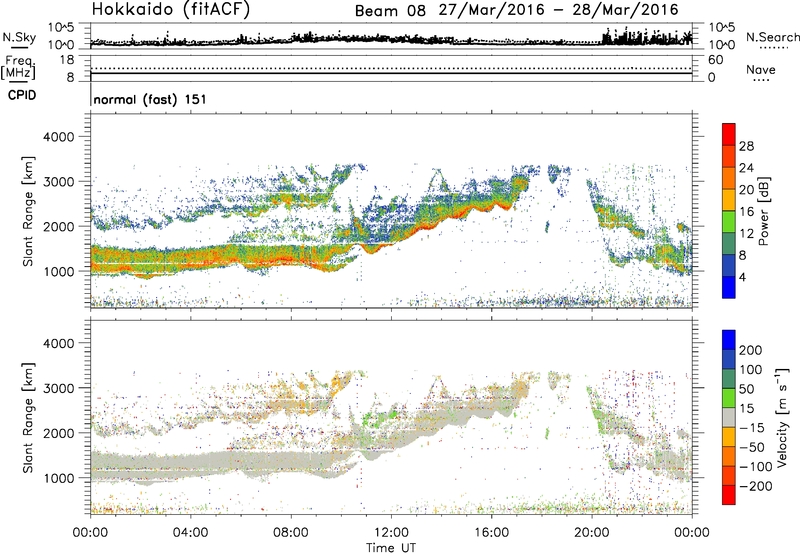Click the 'Nave' legend label
Image resolution: width=800 pixels, height=554 pixels.
point(761,69)
